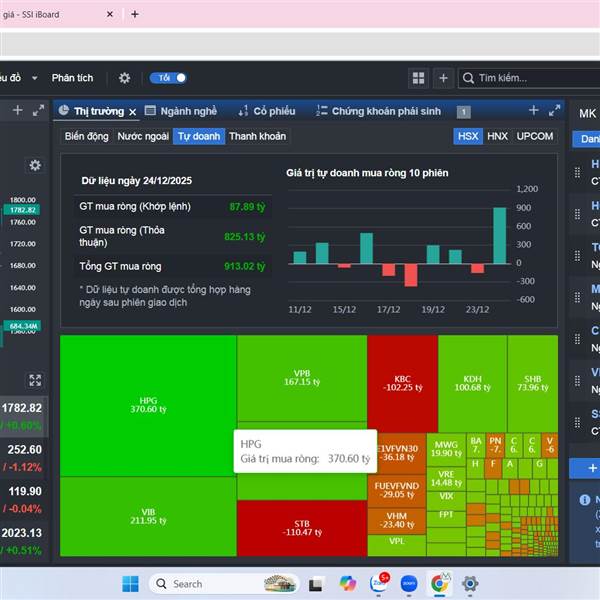Click the STB -110.47 tỷ tile
The height and width of the screenshot is (600, 600).
coord(302,528)
